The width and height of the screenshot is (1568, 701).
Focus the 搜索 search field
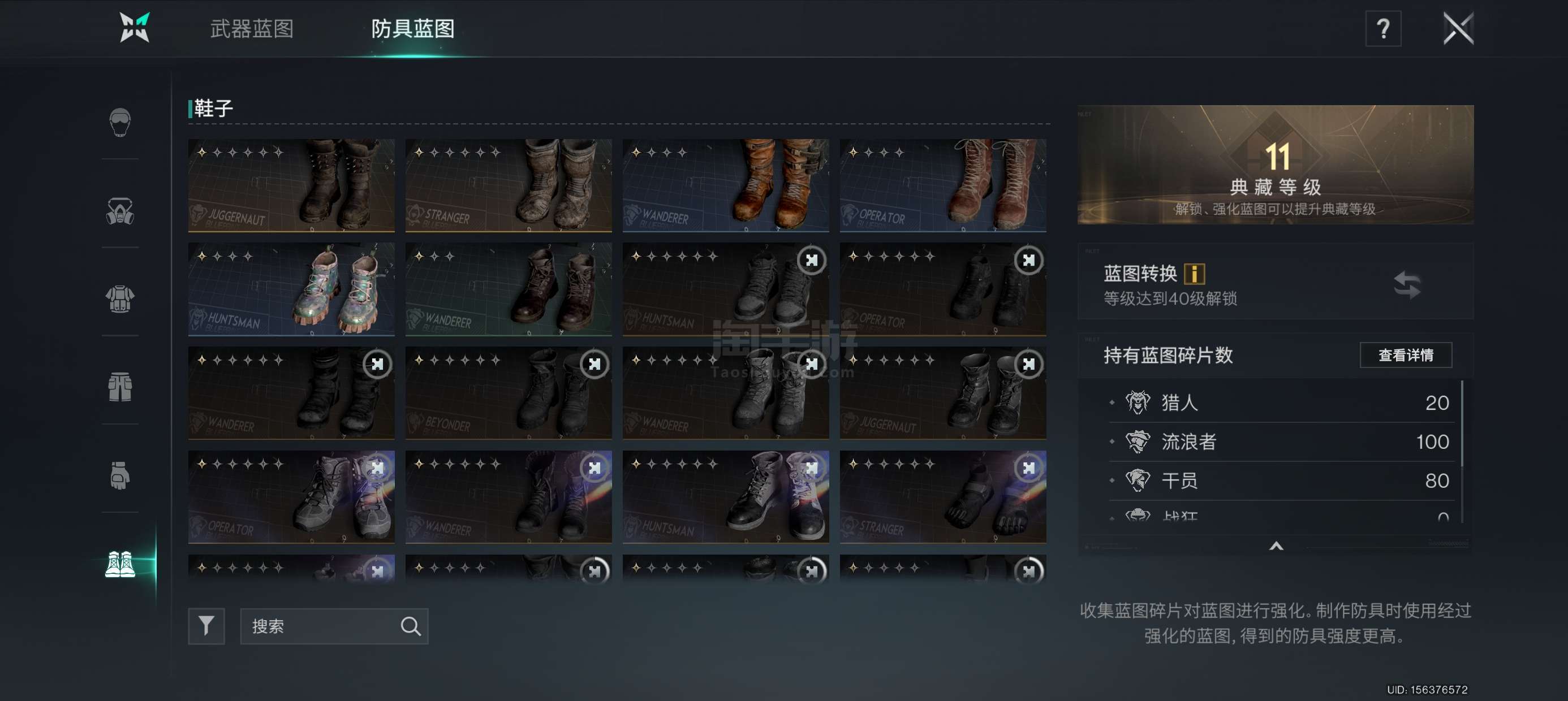click(334, 626)
